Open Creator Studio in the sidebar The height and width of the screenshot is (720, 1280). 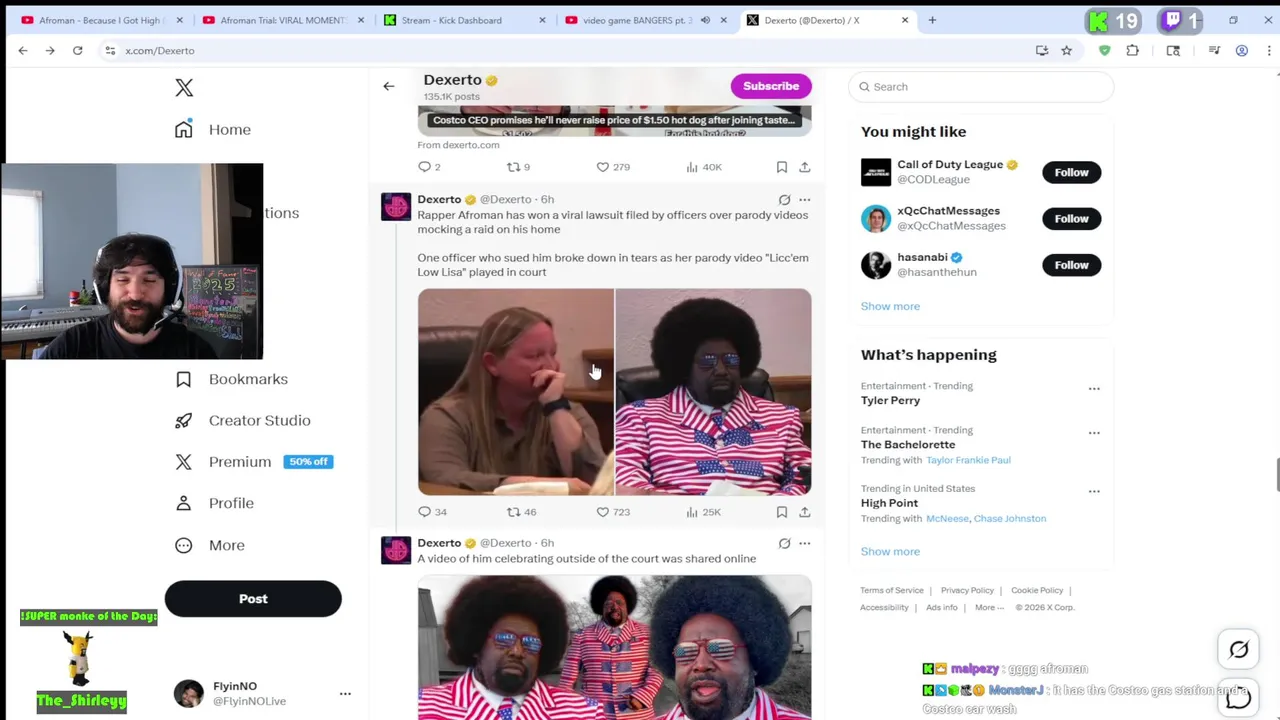click(x=242, y=420)
